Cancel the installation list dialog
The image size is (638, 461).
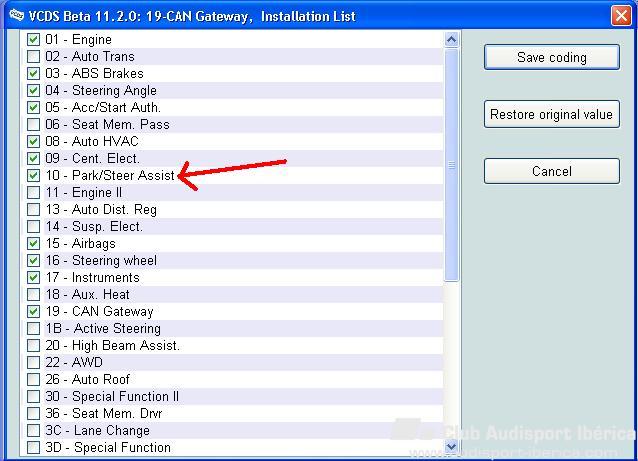pyautogui.click(x=552, y=171)
